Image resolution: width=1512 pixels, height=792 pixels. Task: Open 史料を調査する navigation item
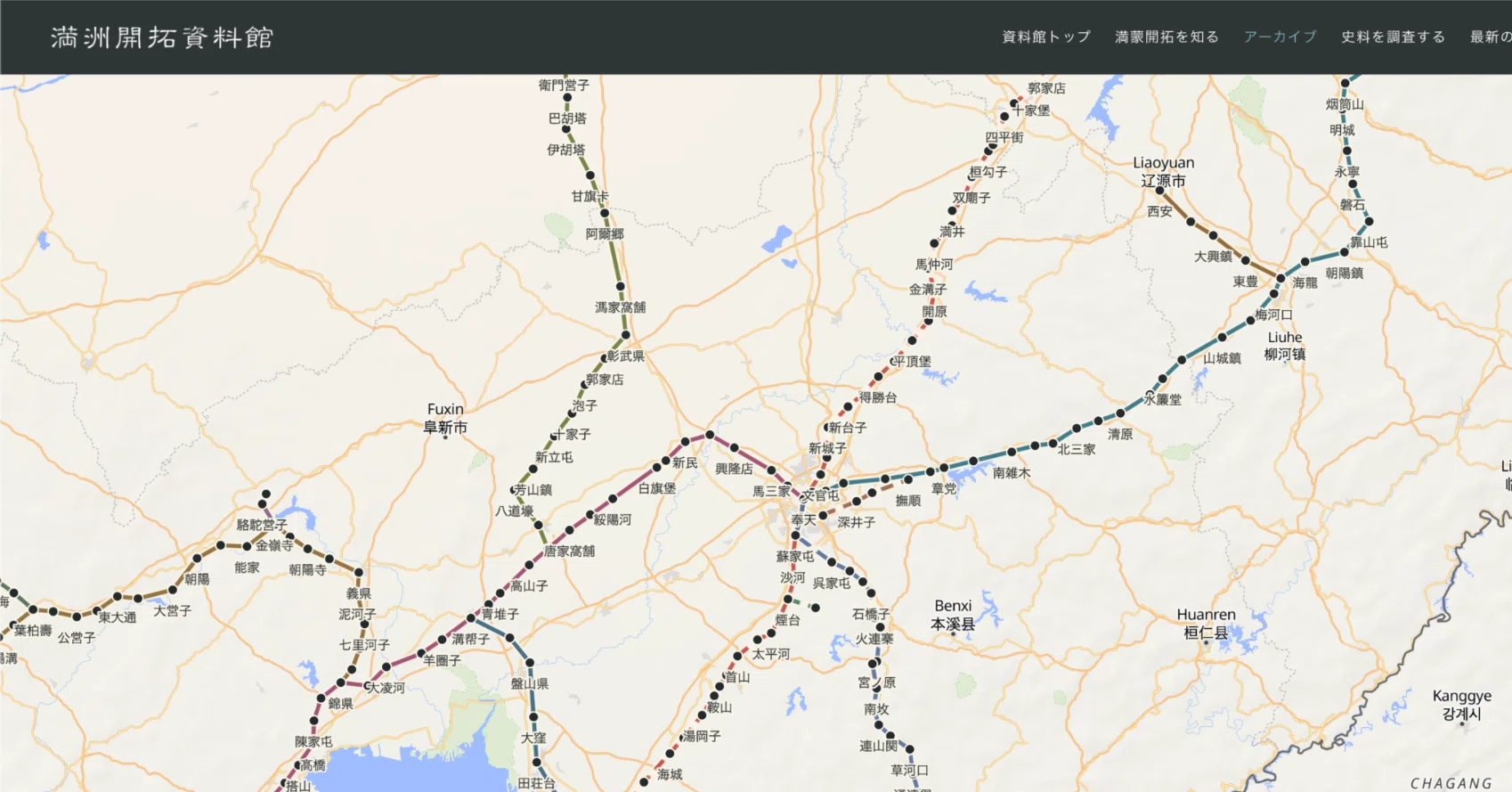tap(1393, 37)
